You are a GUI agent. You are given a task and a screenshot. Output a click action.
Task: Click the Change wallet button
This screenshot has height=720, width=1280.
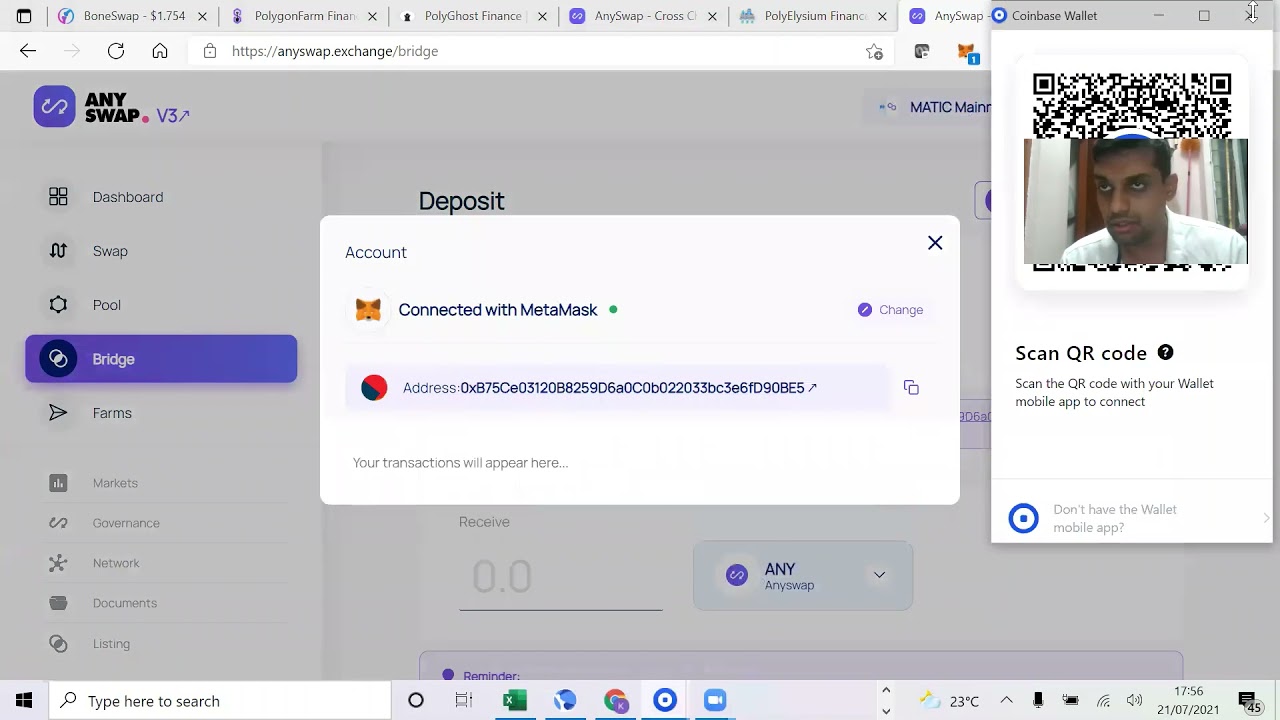tap(890, 310)
